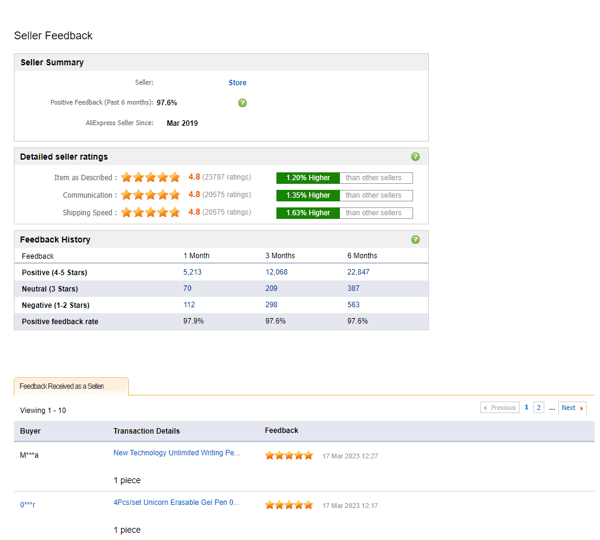Open 563 negative feedback for 6 Months
Image resolution: width=600 pixels, height=540 pixels.
[353, 305]
